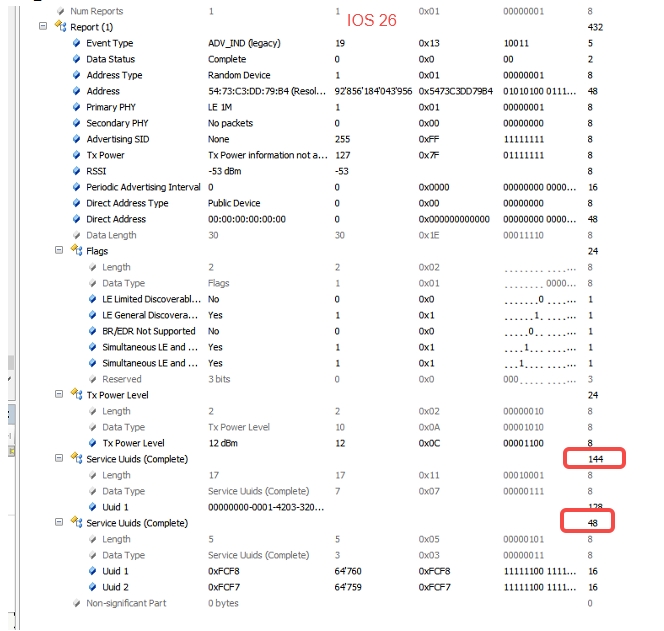Click the Reserved field icon
The image size is (664, 631).
point(93,379)
